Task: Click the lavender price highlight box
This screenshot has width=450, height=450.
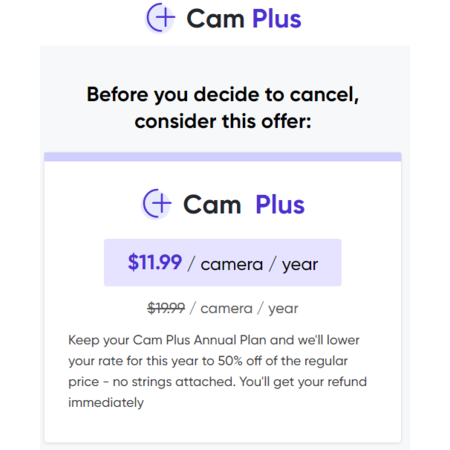Action: tap(223, 262)
